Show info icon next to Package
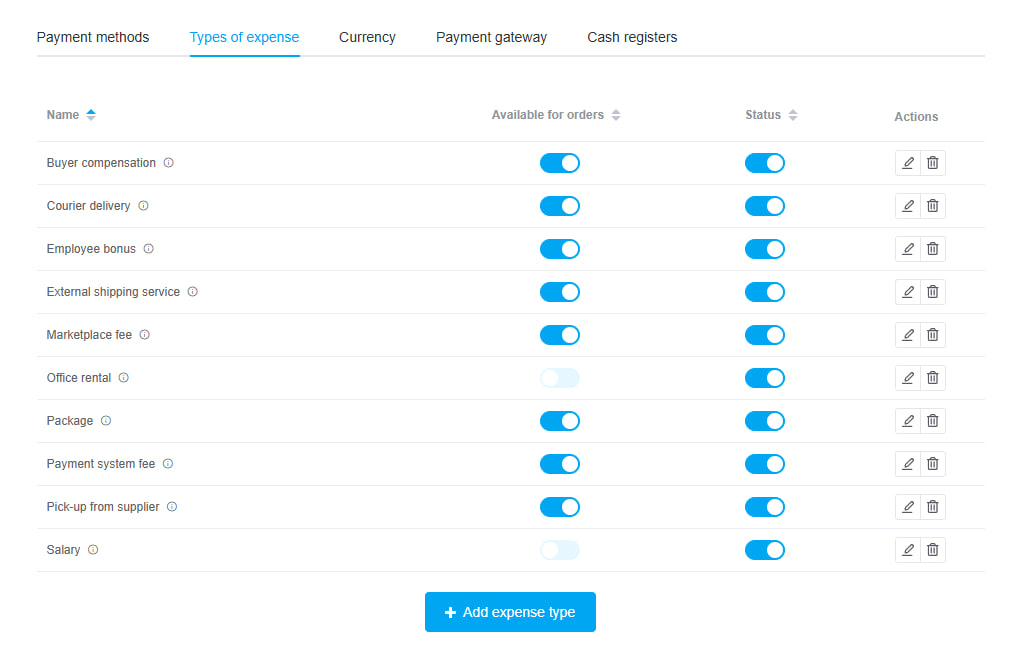Viewport: 1015px width, 660px height. point(106,421)
